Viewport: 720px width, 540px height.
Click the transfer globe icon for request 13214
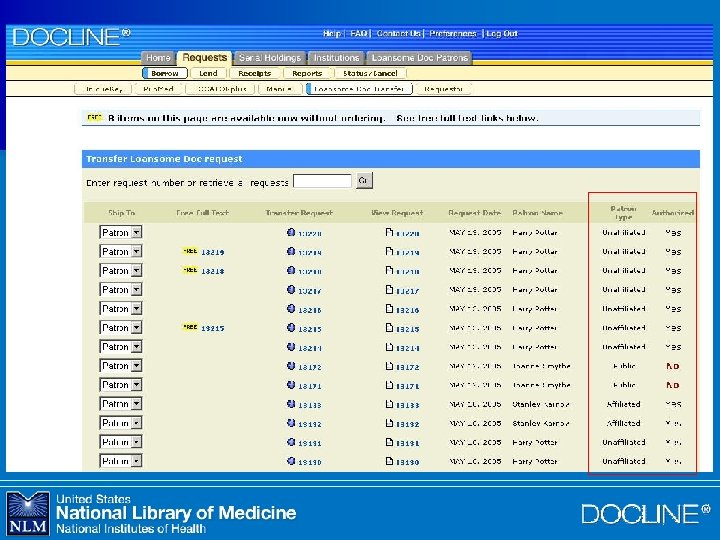click(x=291, y=347)
